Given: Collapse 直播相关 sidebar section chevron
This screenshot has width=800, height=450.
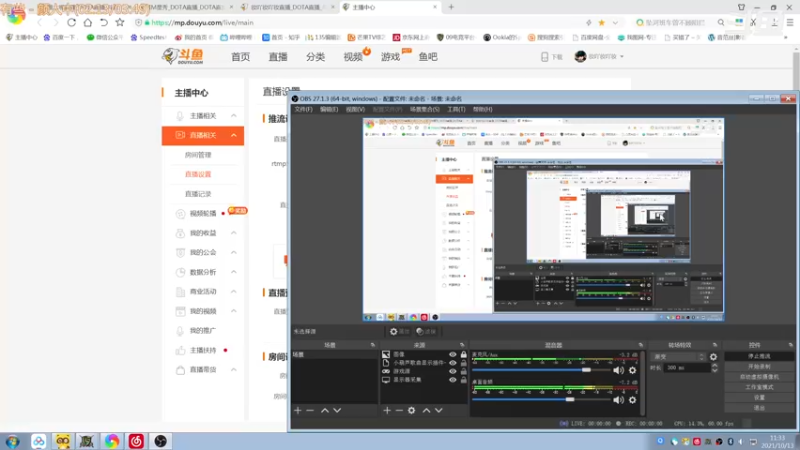Looking at the screenshot, I should tap(234, 135).
